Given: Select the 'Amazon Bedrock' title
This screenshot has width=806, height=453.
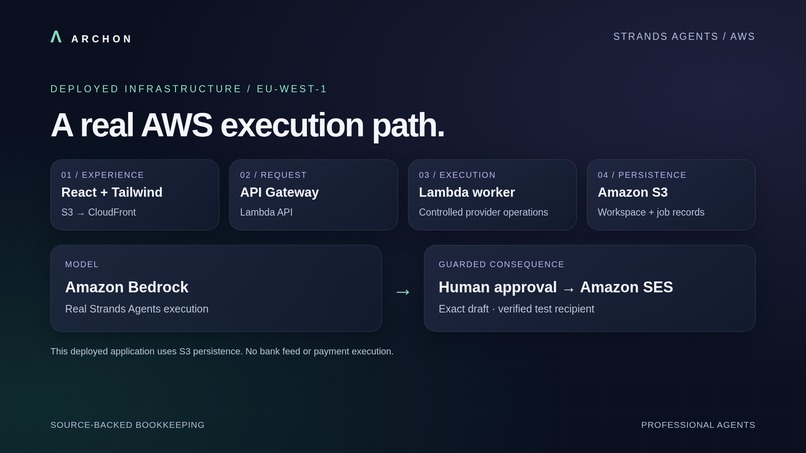Looking at the screenshot, I should click(126, 287).
